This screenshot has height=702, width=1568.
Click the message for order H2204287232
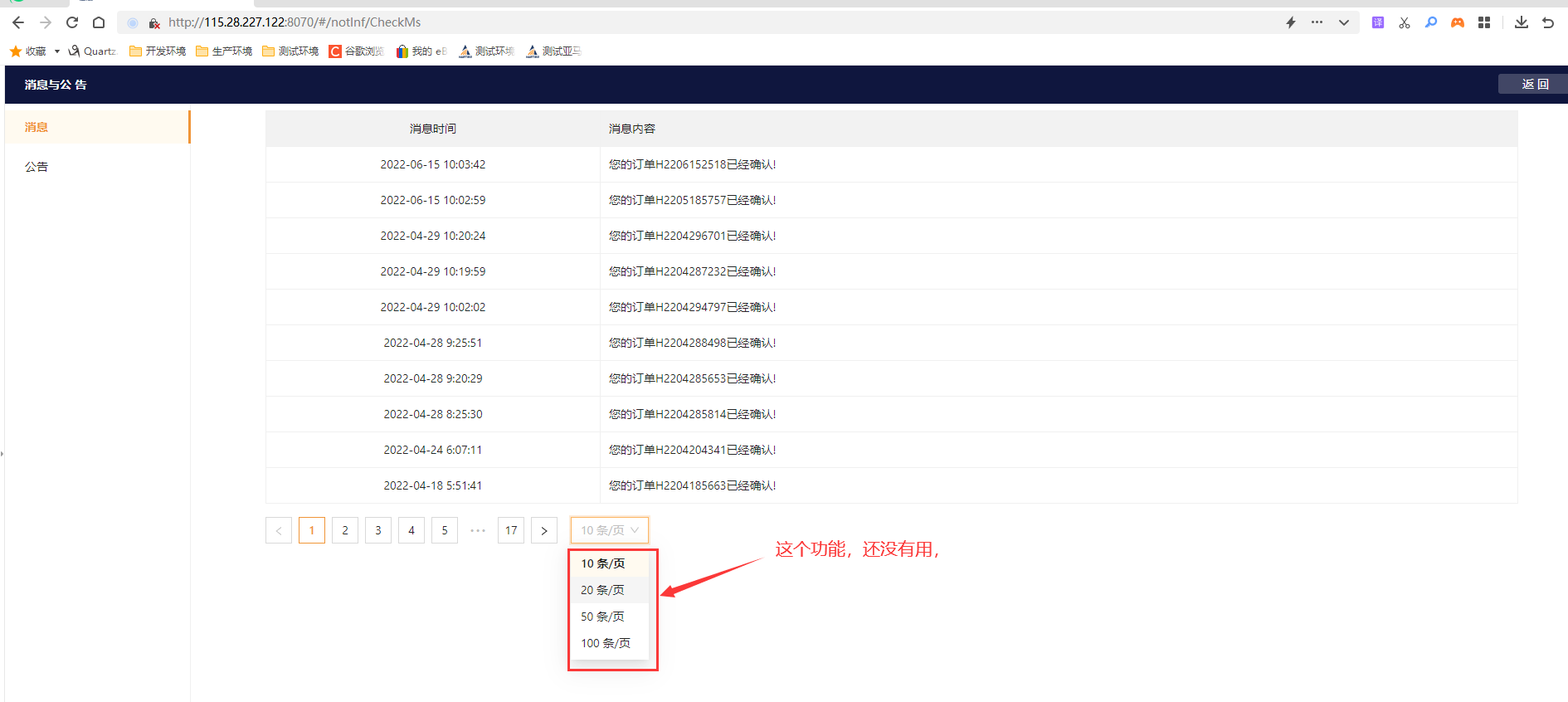click(693, 271)
